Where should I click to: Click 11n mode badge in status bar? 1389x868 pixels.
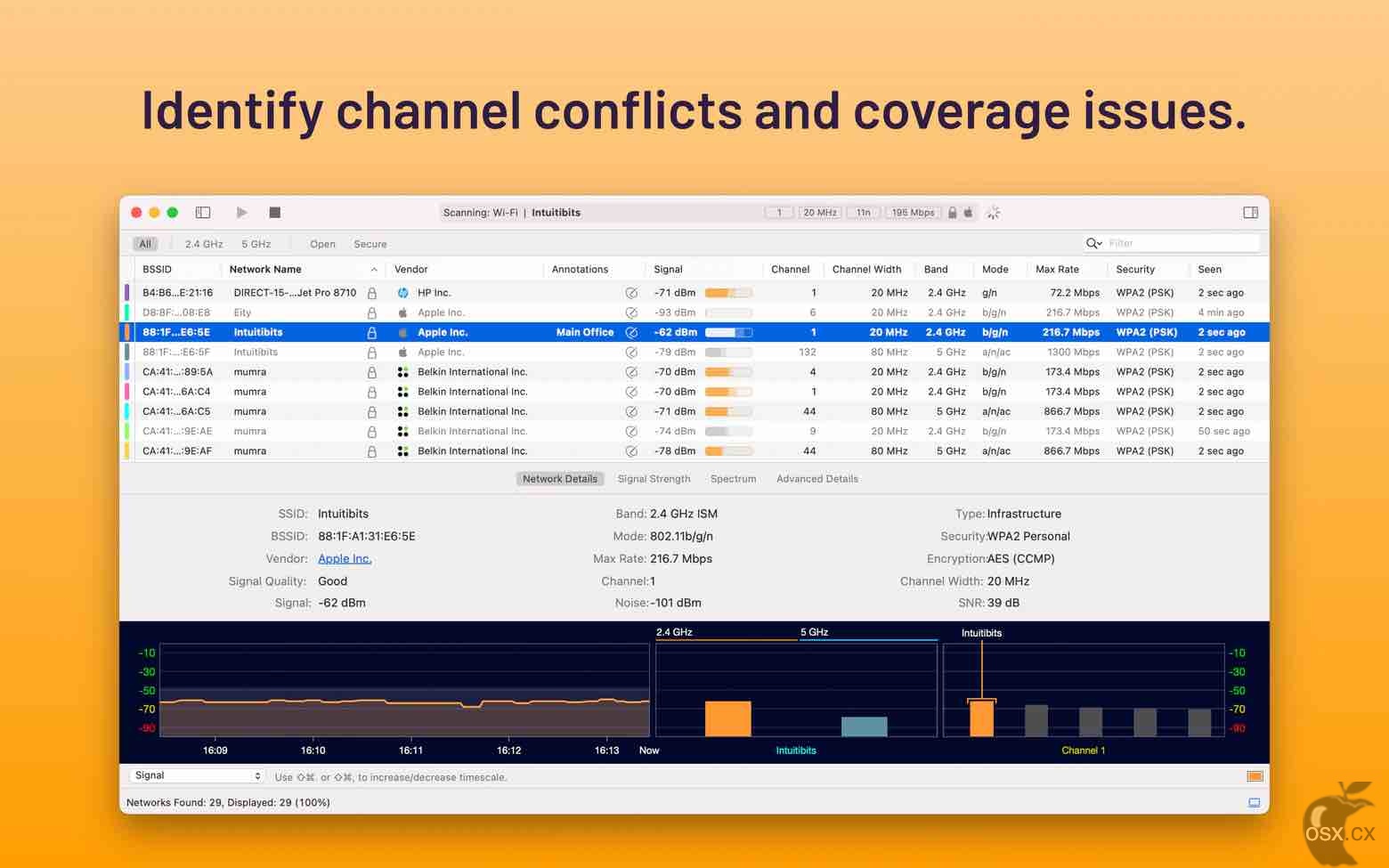864,213
